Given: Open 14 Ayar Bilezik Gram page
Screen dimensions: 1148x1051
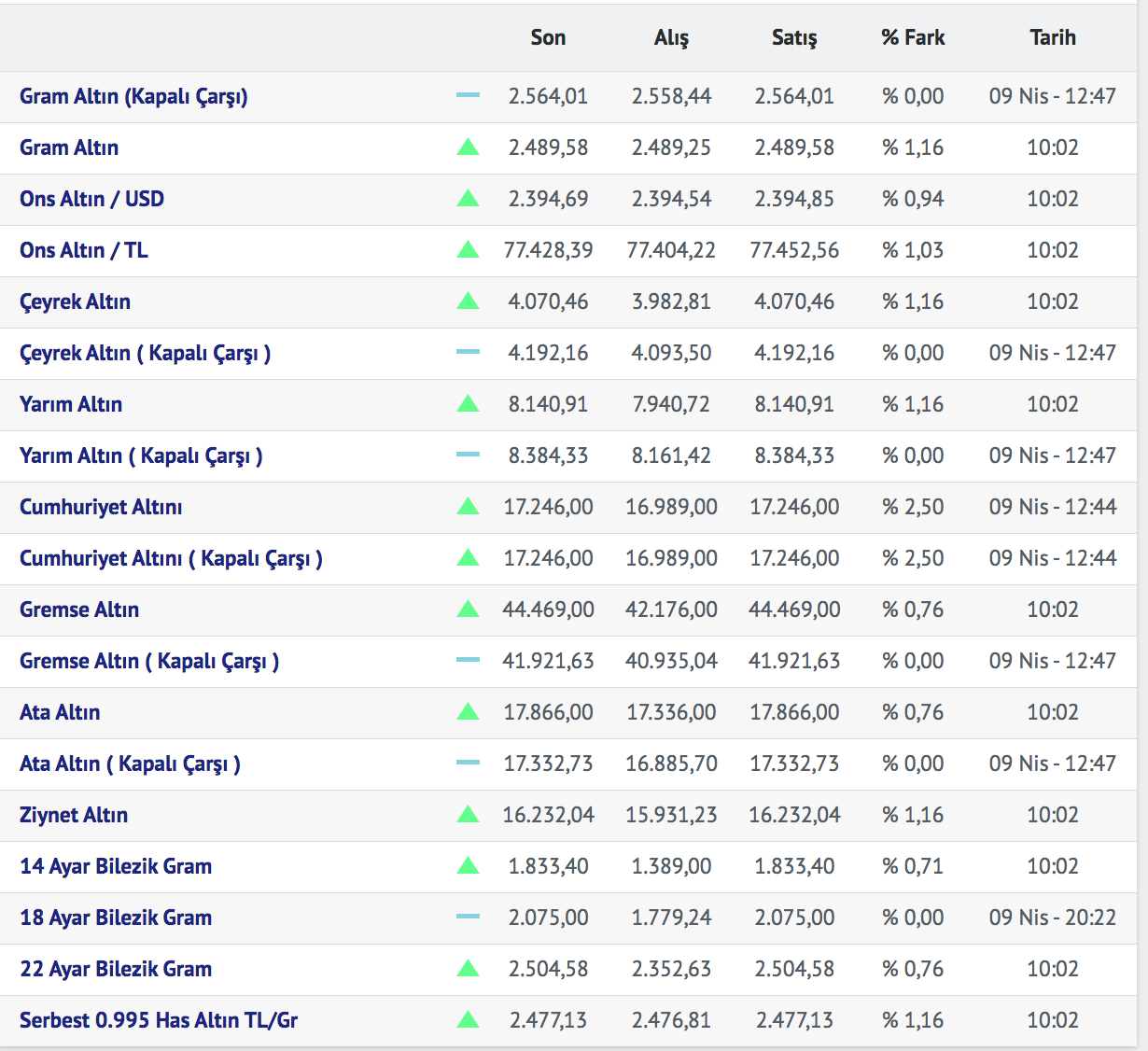Looking at the screenshot, I should point(116,866).
